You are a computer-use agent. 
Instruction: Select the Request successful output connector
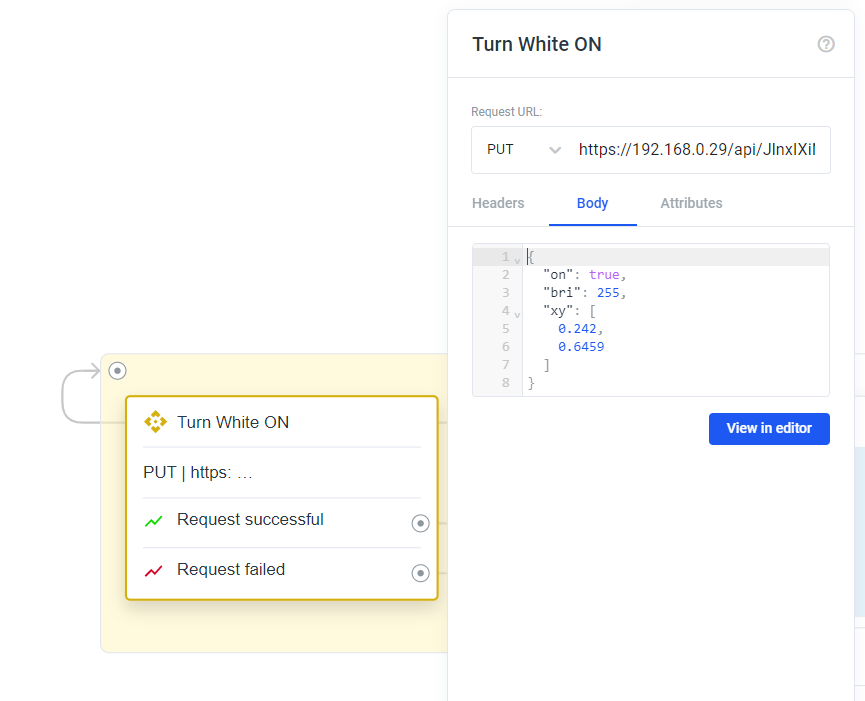[x=420, y=523]
